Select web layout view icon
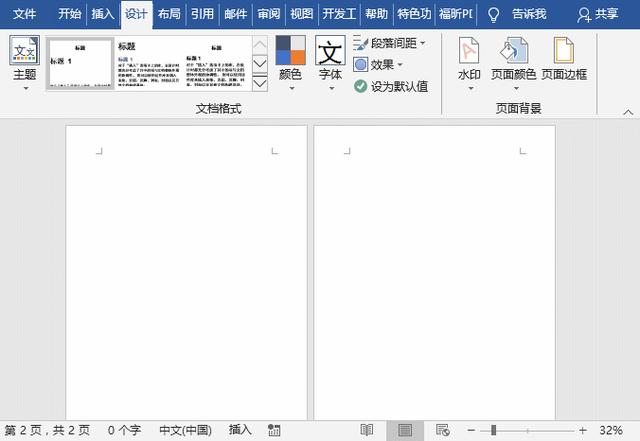Image resolution: width=640 pixels, height=441 pixels. 443,430
